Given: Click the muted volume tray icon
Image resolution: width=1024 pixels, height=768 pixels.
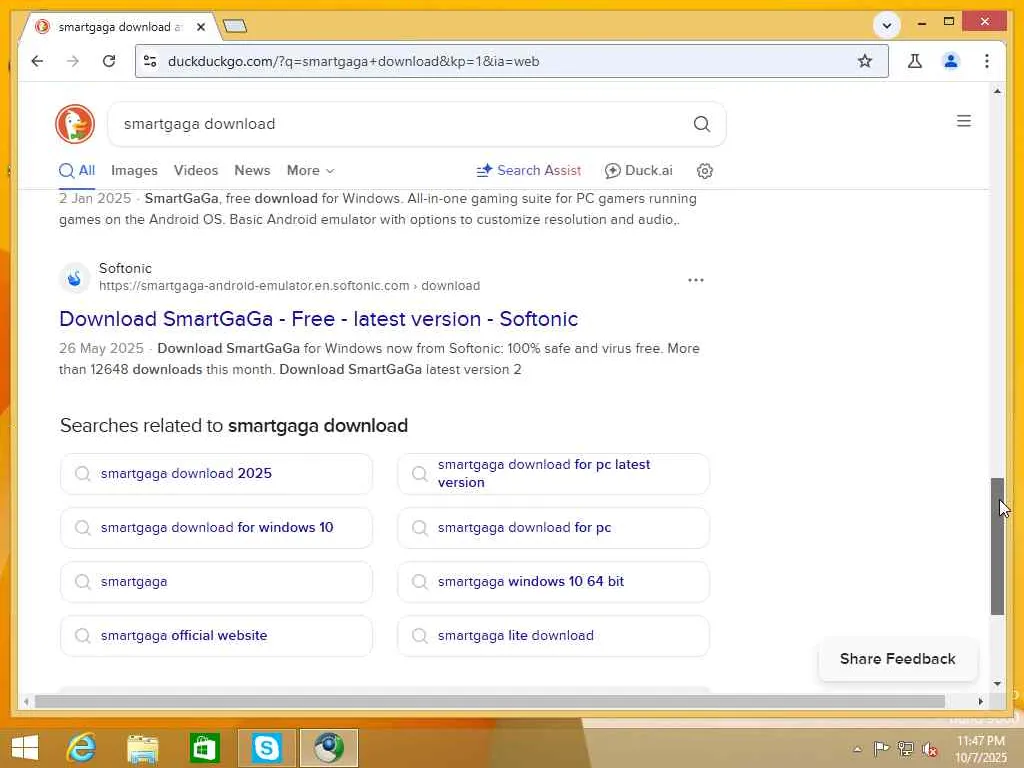Looking at the screenshot, I should click(929, 748).
